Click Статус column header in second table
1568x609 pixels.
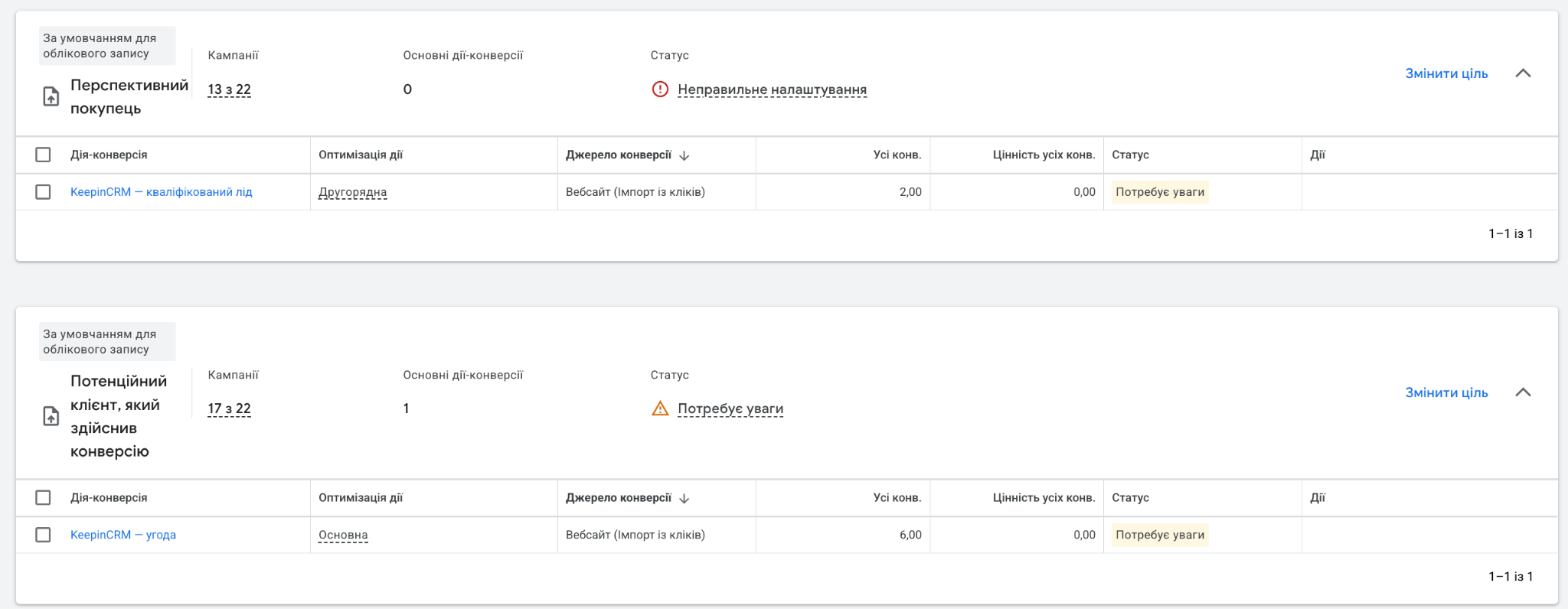1131,497
